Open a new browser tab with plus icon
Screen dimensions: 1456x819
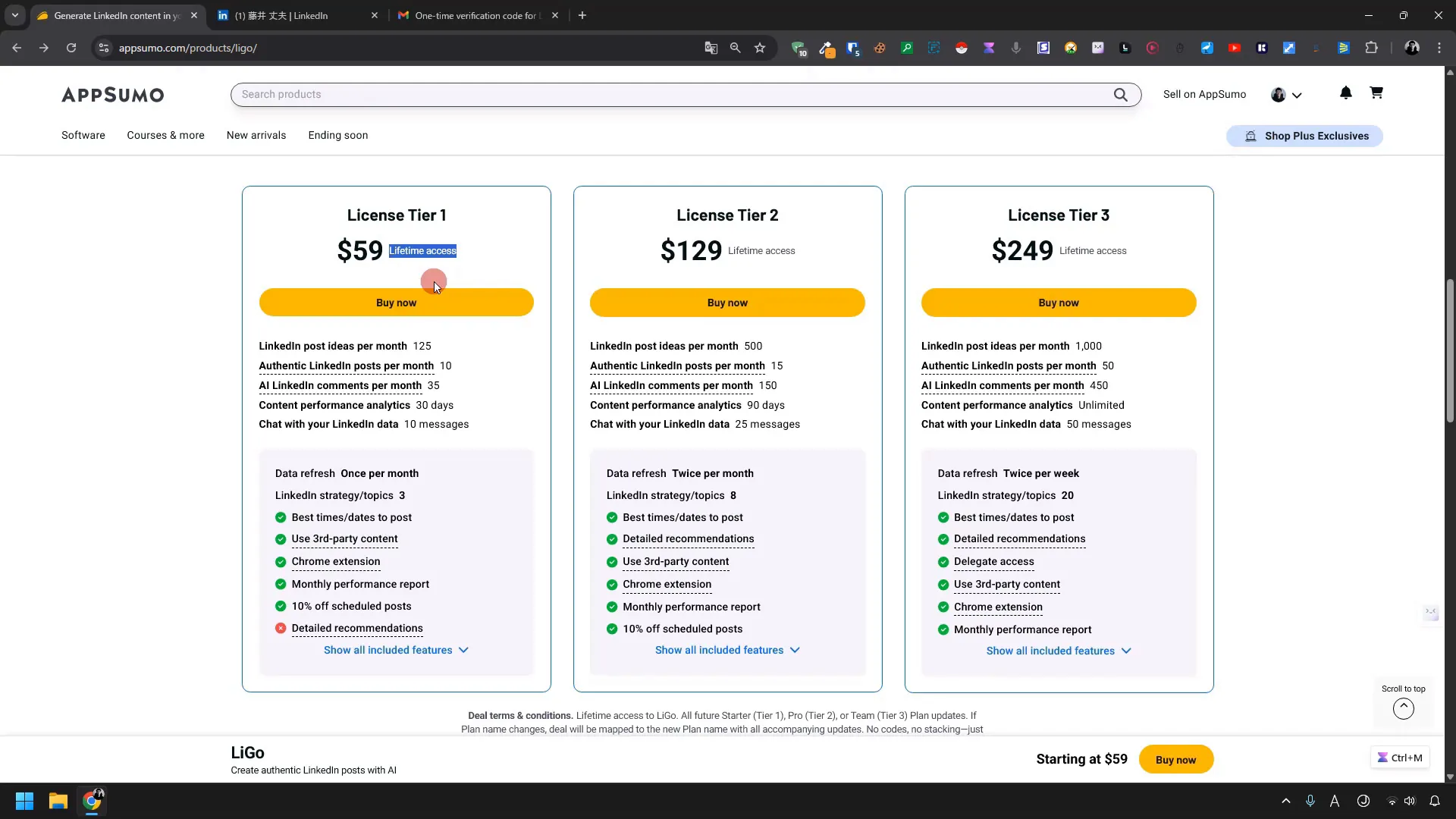582,15
